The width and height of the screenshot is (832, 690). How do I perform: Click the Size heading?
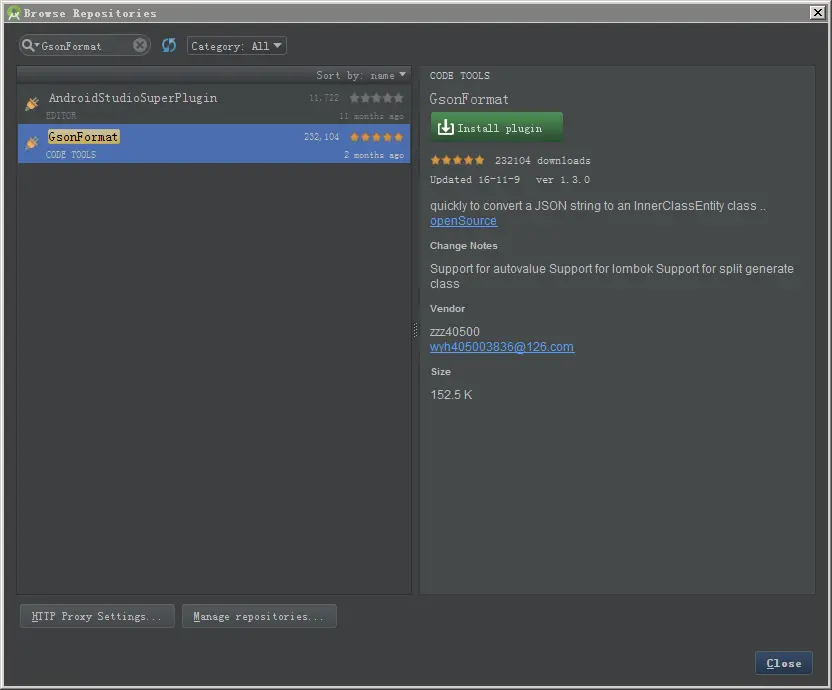[x=441, y=372]
